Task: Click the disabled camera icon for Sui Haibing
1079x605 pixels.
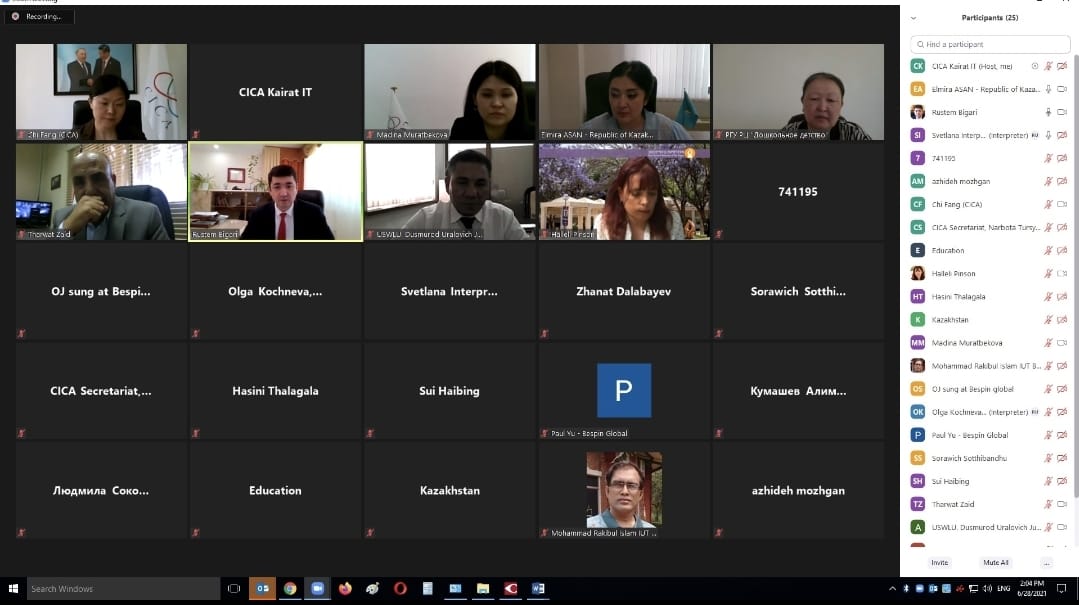Action: (1062, 481)
